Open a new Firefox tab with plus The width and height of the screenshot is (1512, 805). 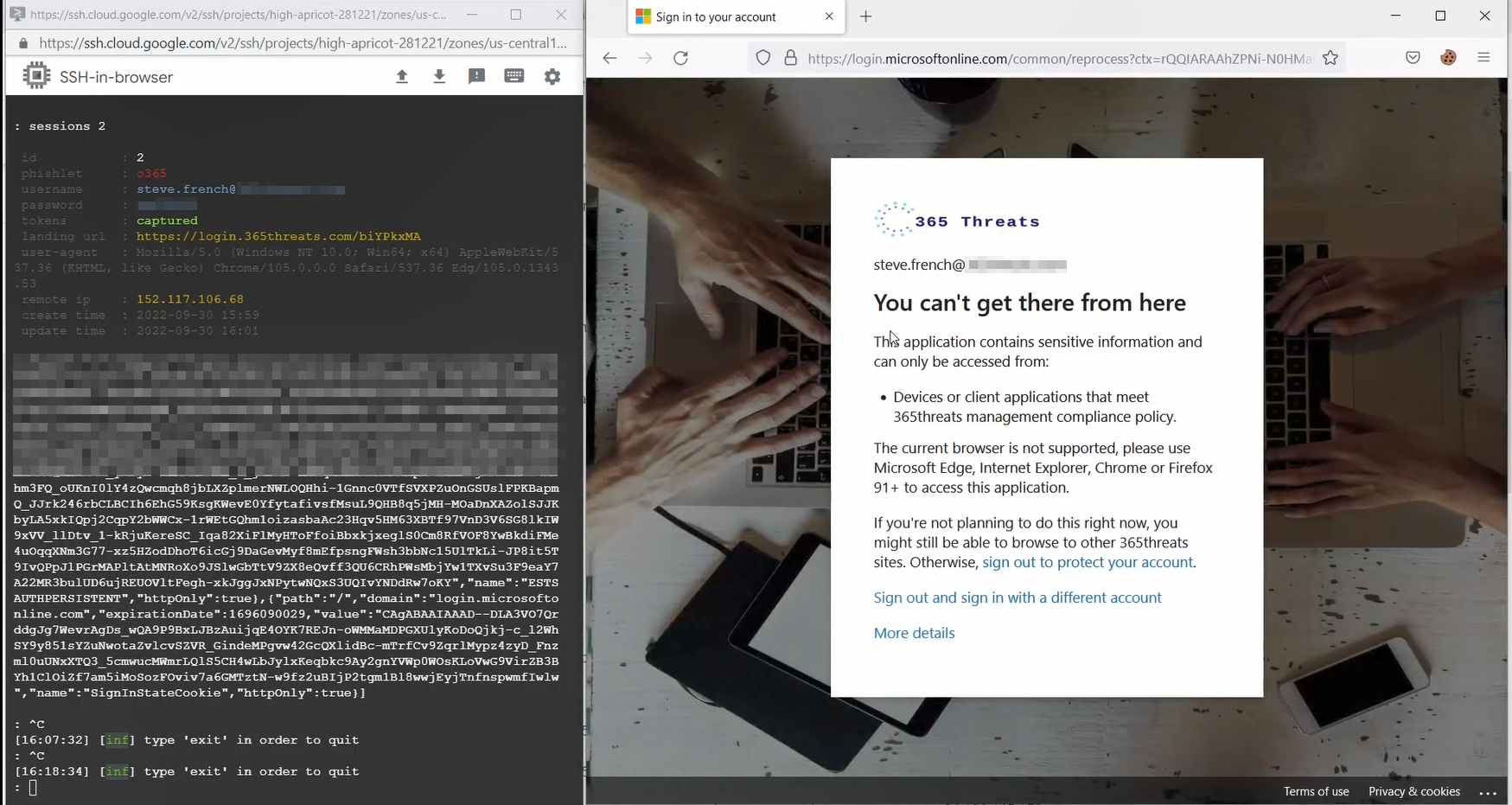[x=866, y=16]
